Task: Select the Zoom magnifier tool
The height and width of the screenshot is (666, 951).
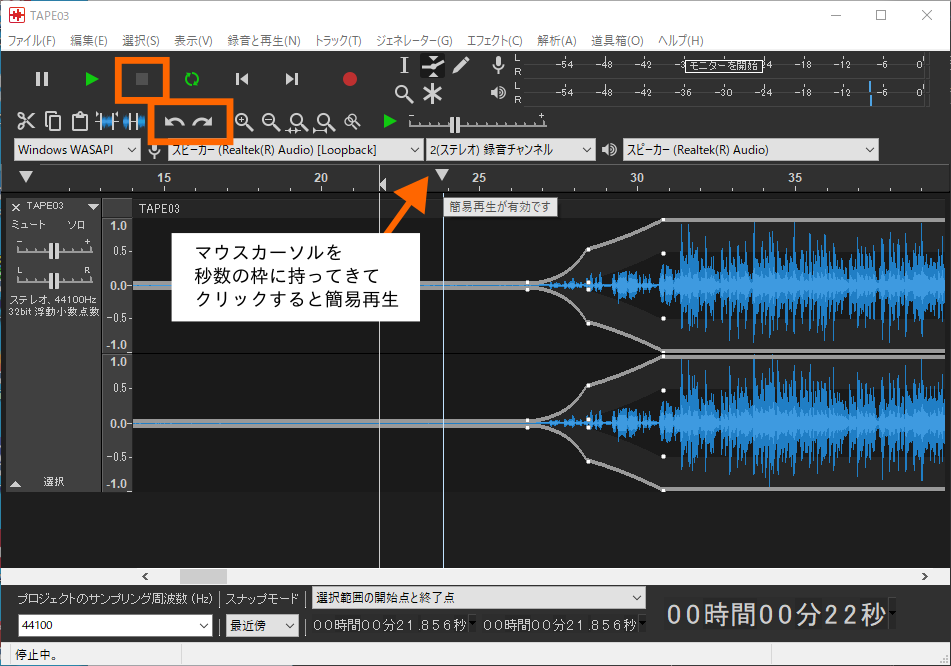Action: pyautogui.click(x=404, y=93)
